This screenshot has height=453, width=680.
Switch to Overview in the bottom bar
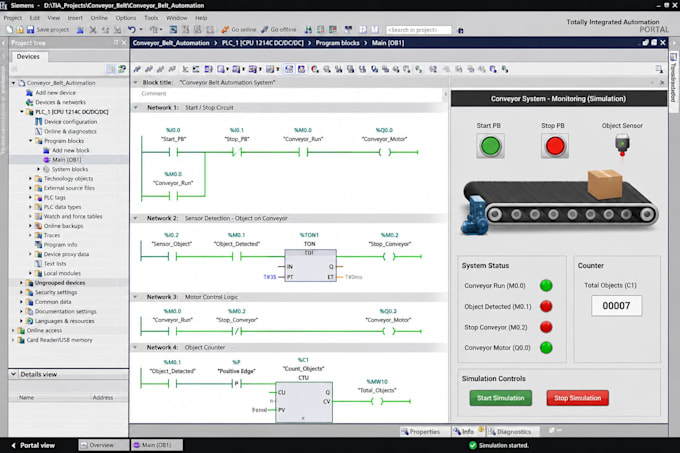pos(104,445)
